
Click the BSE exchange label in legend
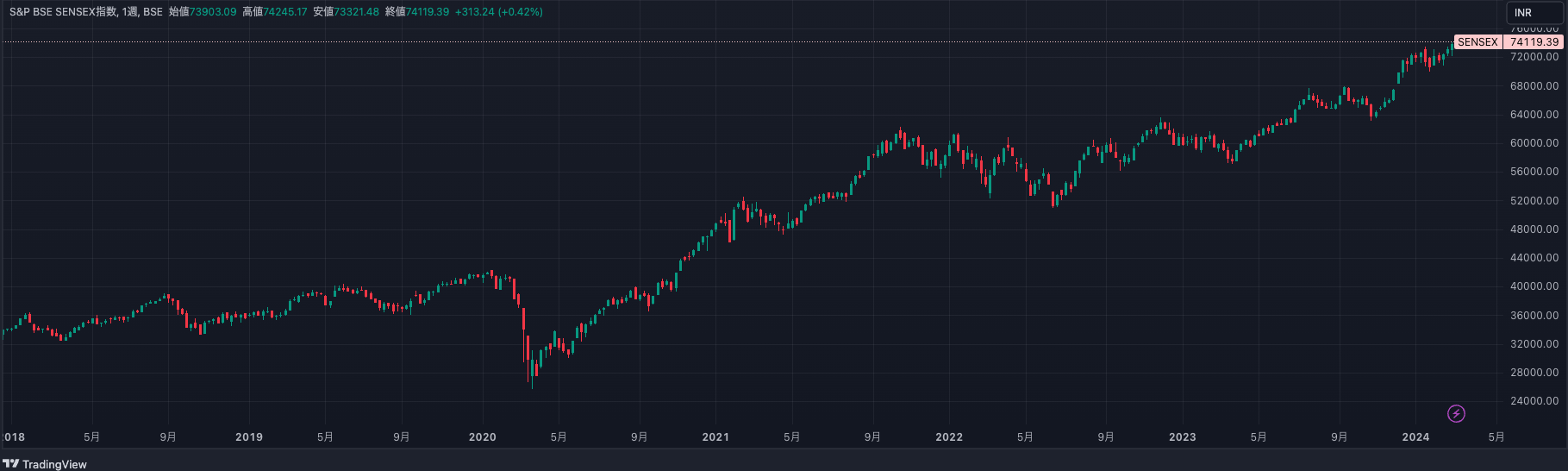(x=153, y=12)
